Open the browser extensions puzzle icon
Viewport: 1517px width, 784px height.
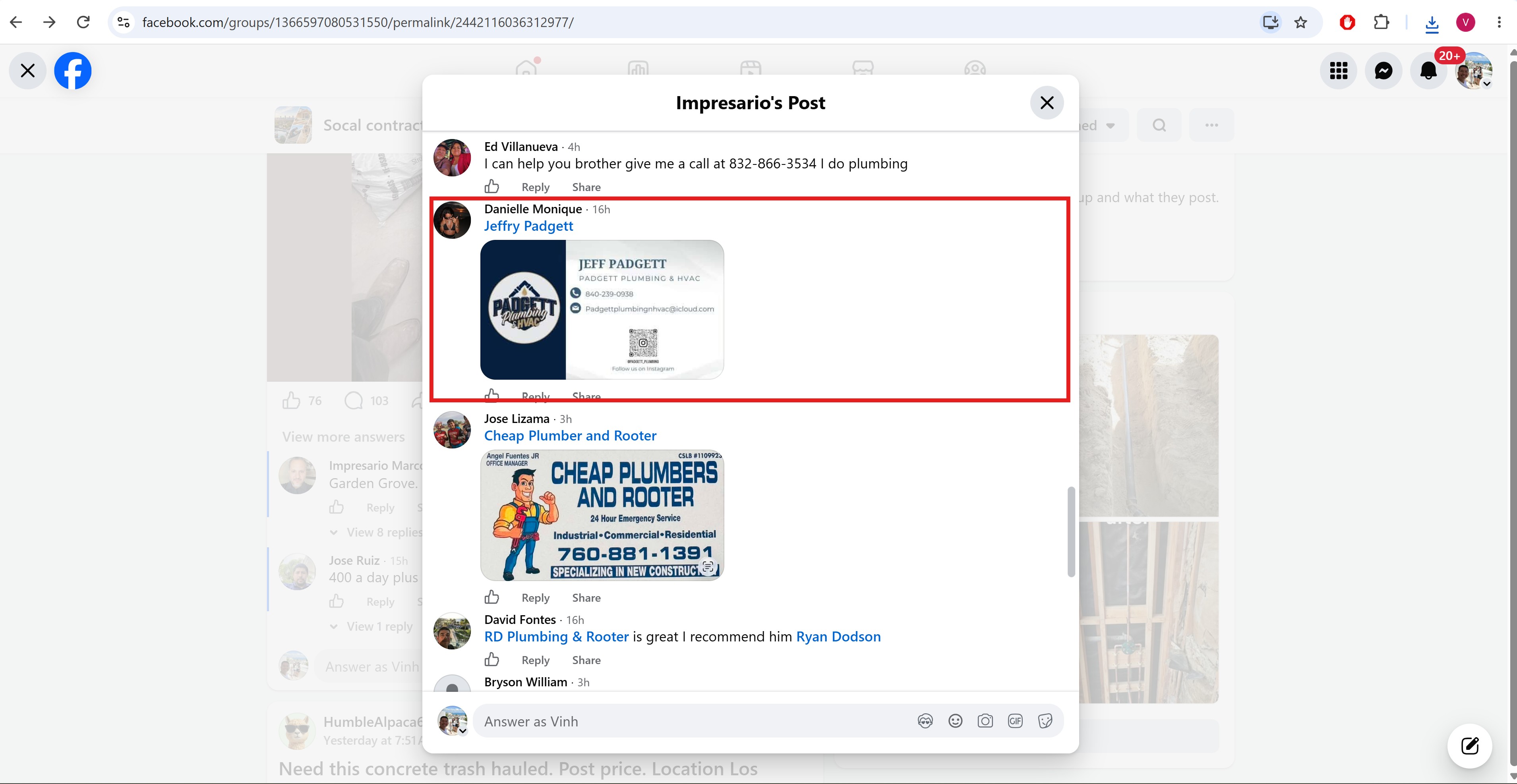point(1381,22)
